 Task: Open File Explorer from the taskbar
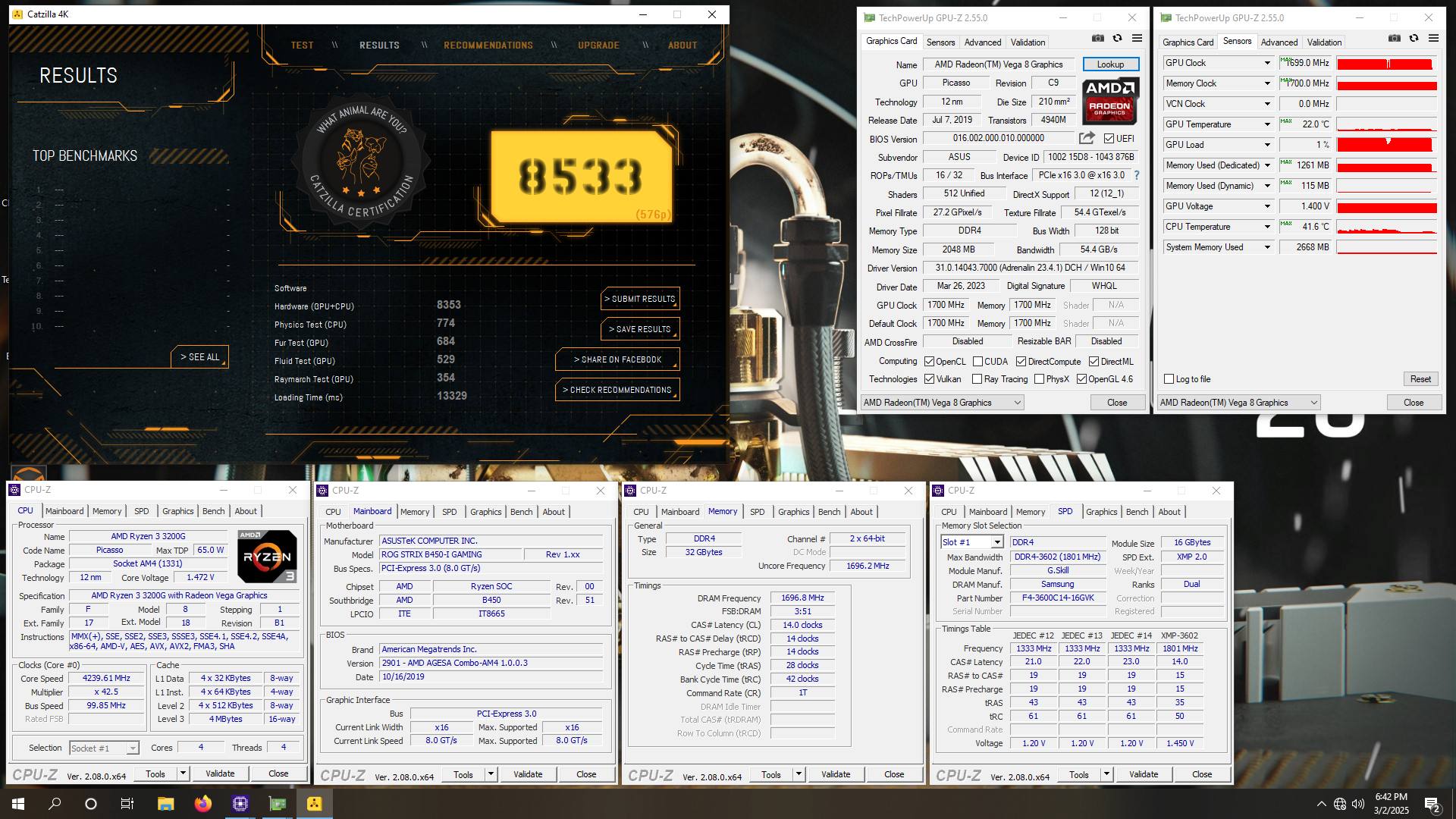coord(165,804)
